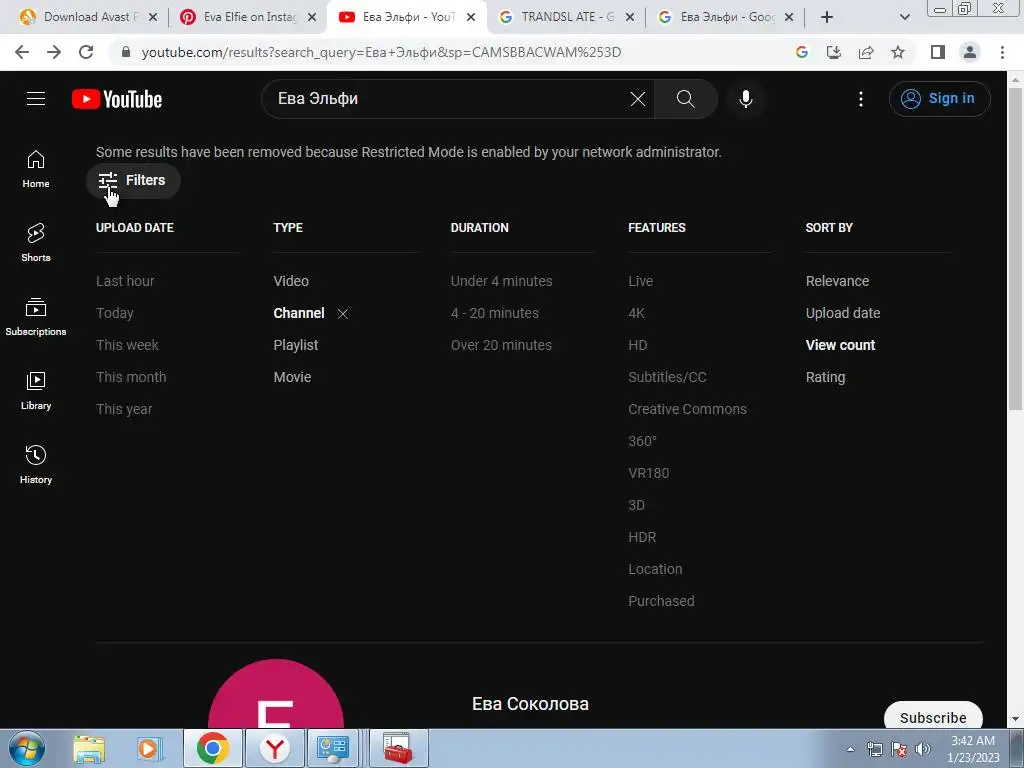Viewport: 1024px width, 768px height.
Task: Click the install/download page icon in address bar
Action: click(834, 52)
